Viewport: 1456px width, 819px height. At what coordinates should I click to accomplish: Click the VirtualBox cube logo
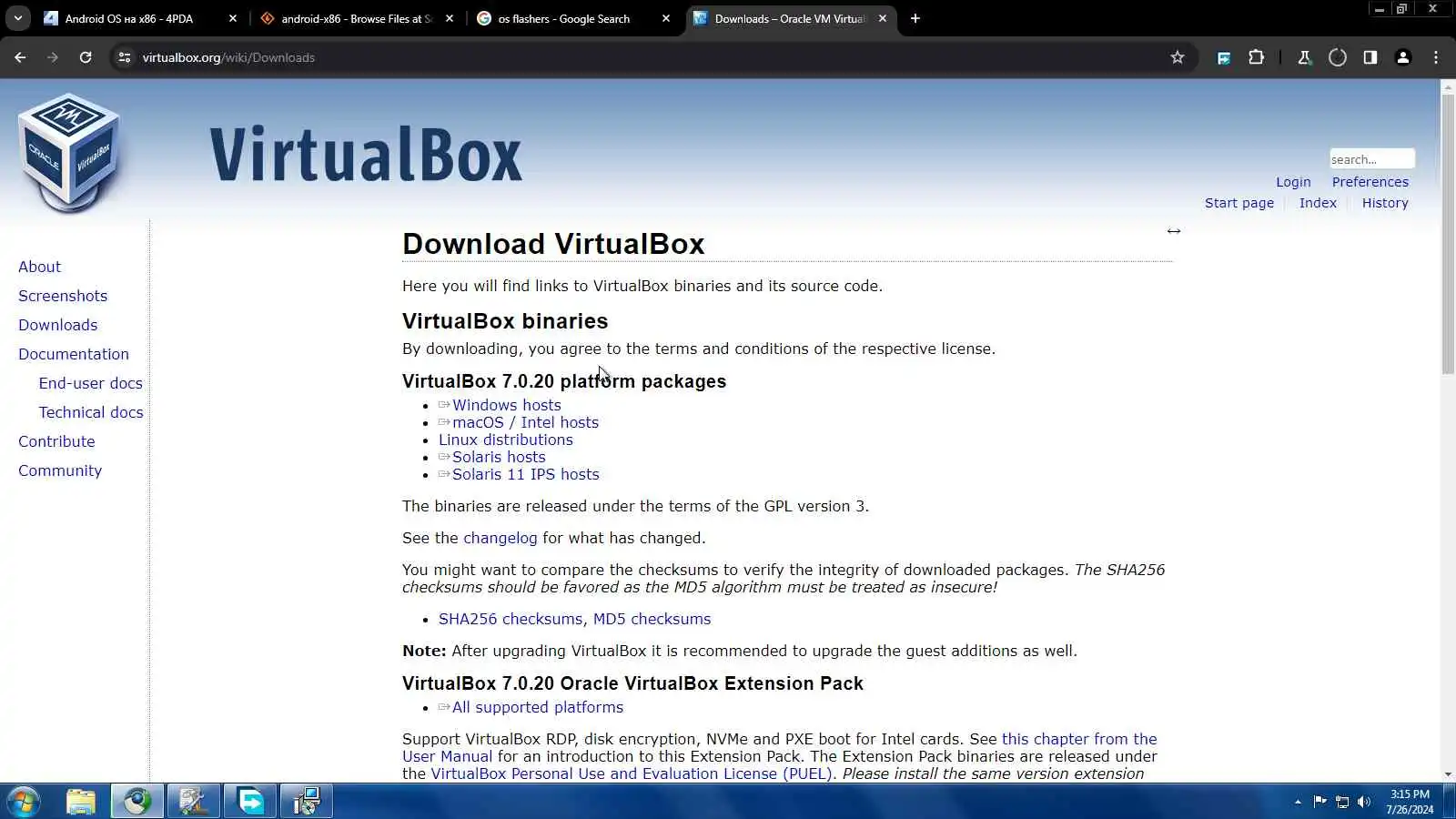(69, 153)
